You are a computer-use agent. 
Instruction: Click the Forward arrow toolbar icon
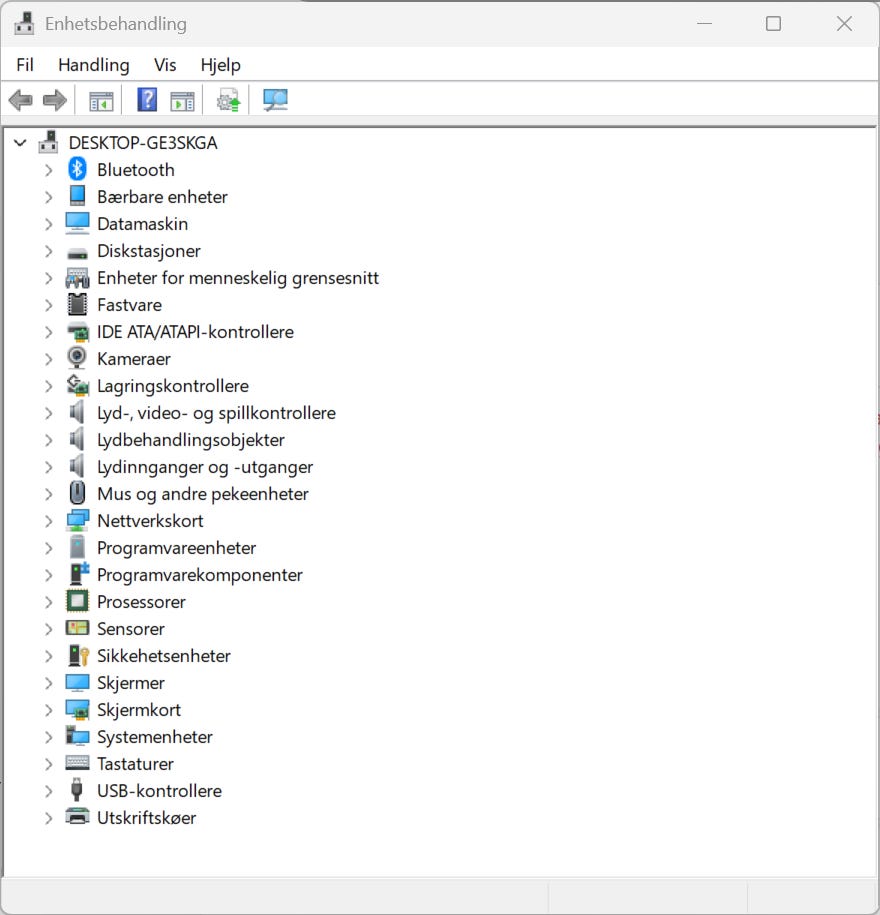pyautogui.click(x=55, y=100)
